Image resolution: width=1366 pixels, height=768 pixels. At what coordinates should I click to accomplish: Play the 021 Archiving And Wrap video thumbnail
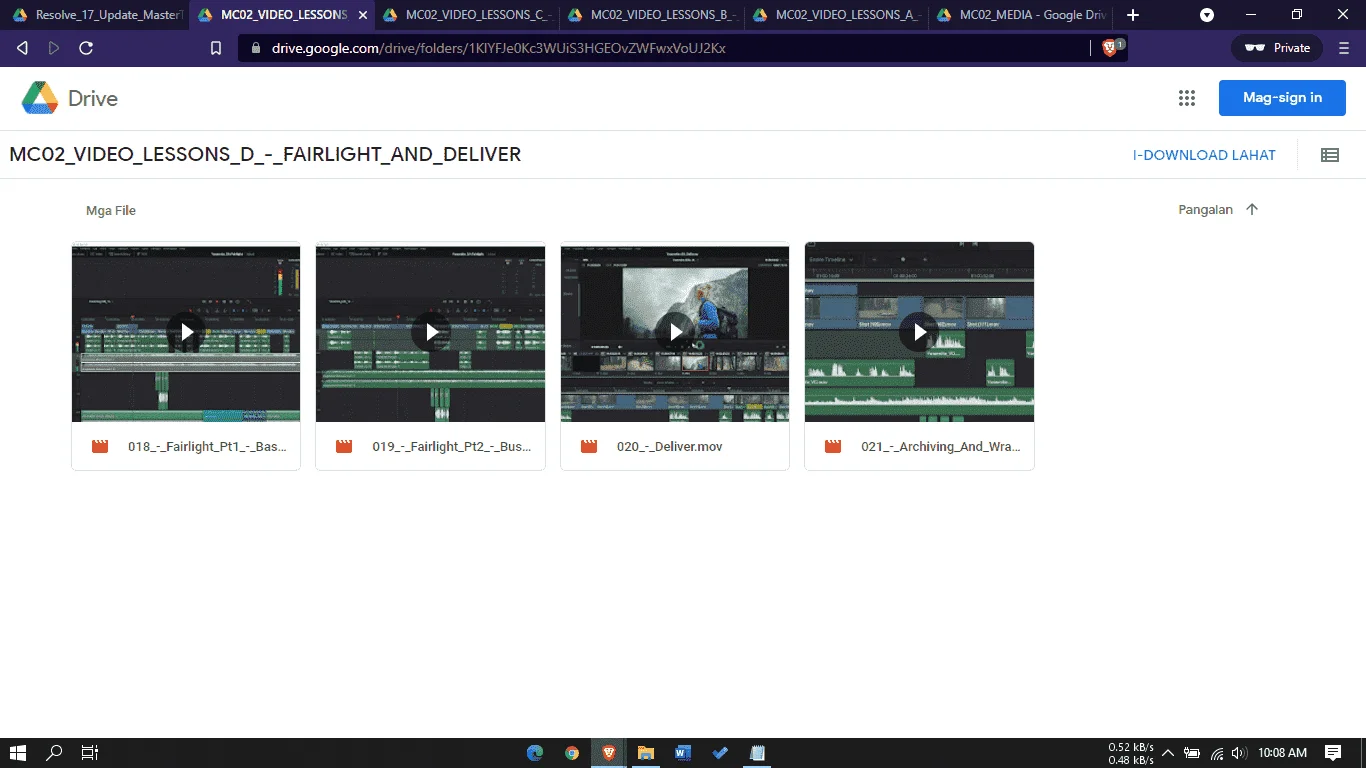(919, 332)
